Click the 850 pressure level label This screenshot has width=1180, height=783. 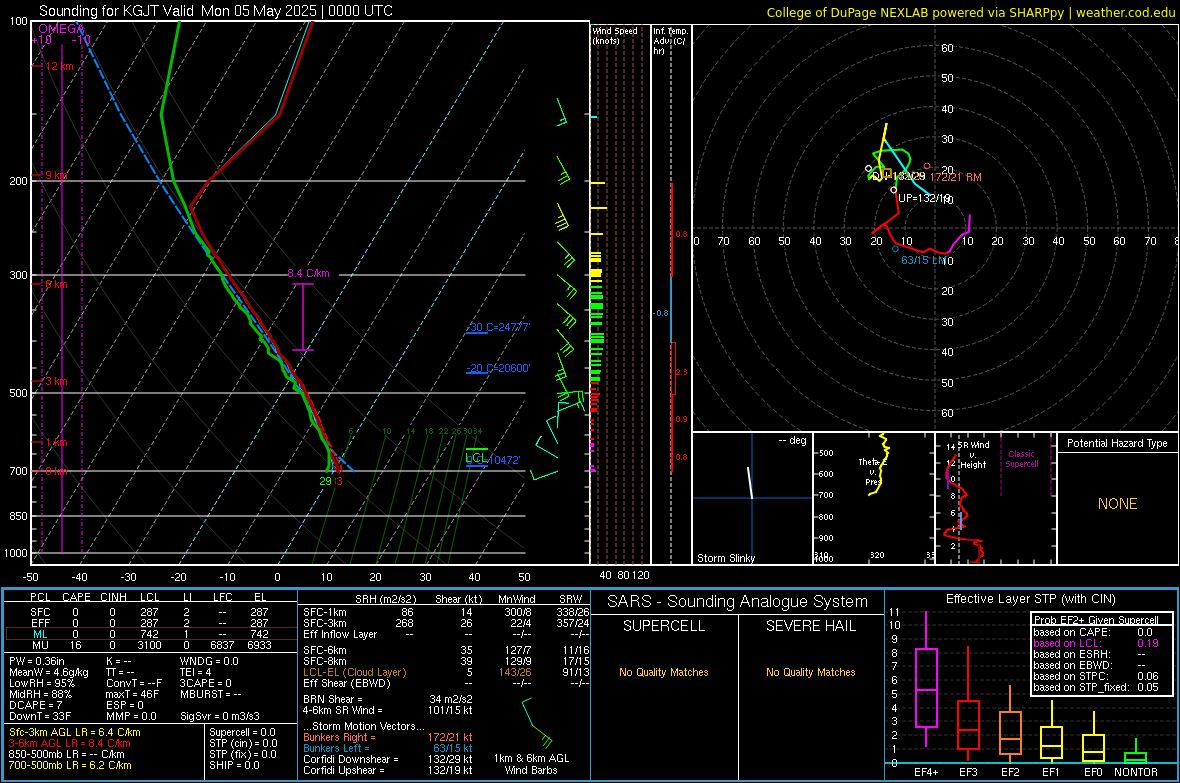point(18,516)
